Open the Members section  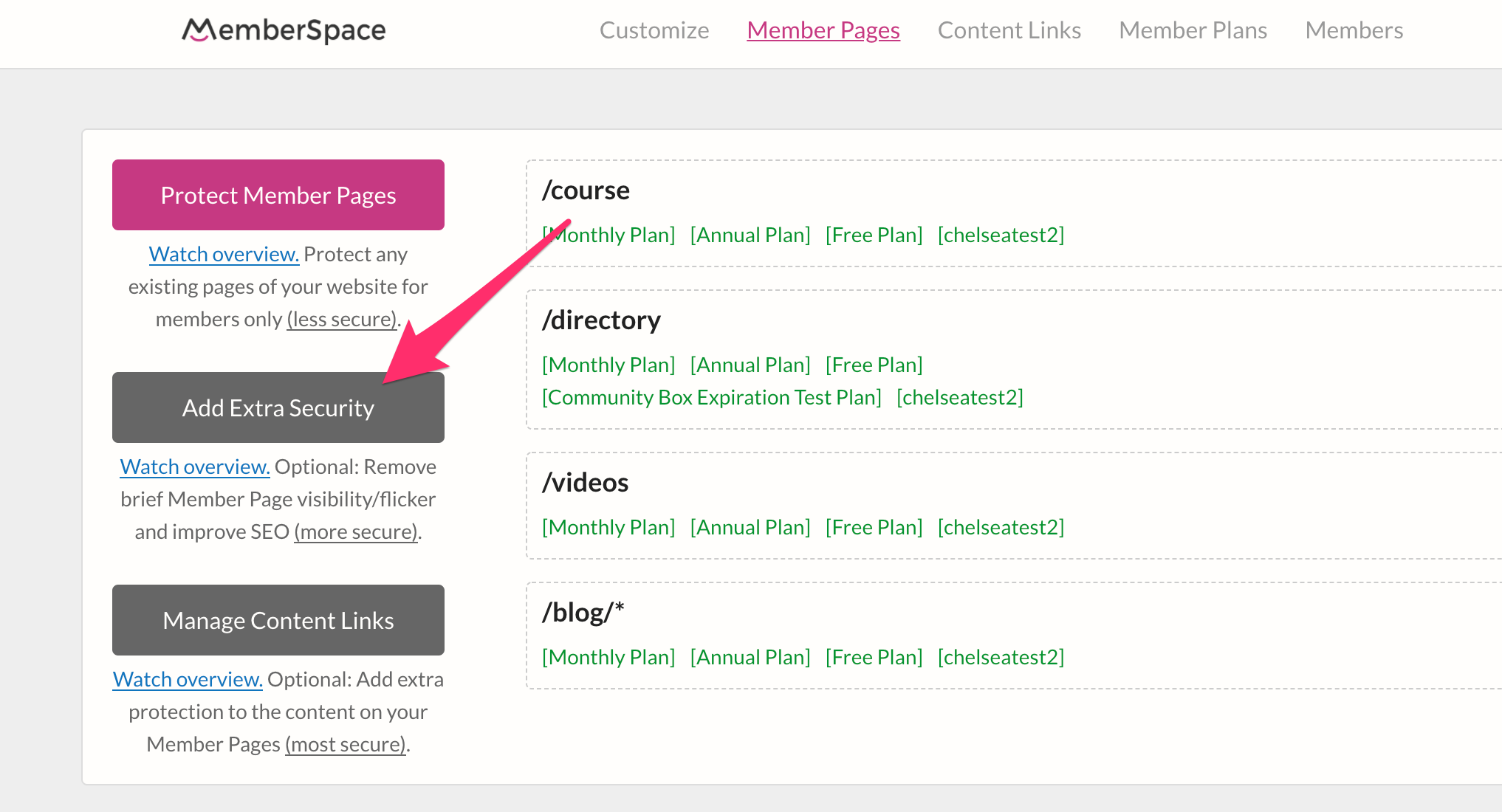[1354, 30]
